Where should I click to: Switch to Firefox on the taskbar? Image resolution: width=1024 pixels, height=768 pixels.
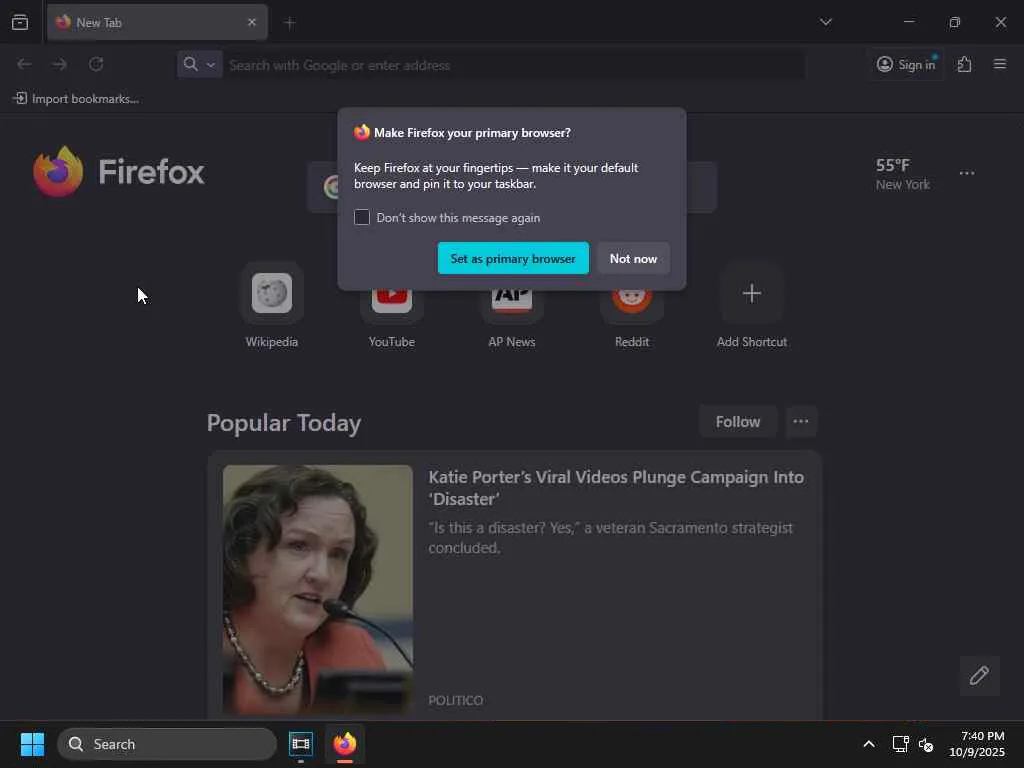[x=345, y=744]
